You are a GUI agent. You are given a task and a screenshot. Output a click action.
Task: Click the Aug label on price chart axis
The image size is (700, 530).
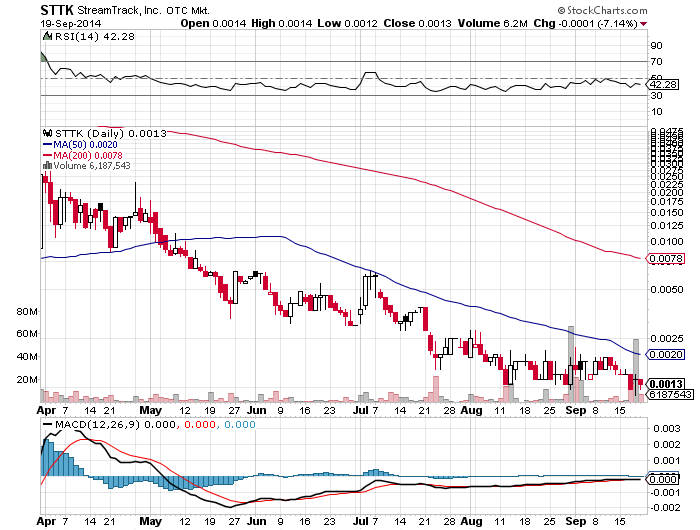click(471, 410)
